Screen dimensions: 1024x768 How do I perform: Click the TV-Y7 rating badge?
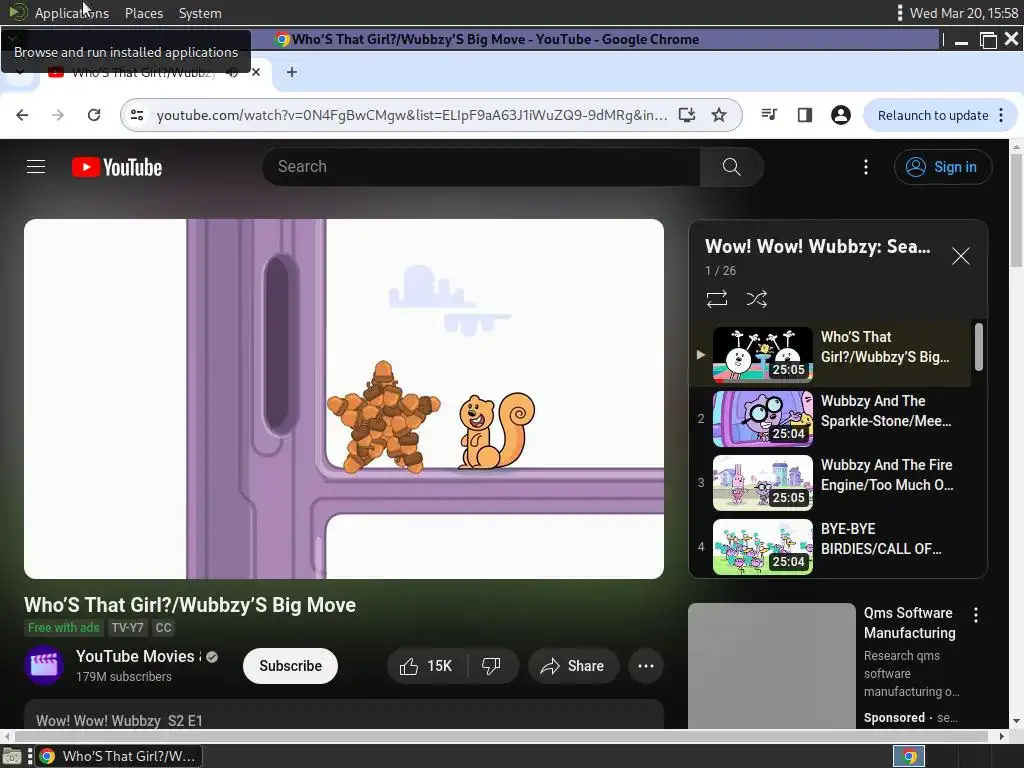pyautogui.click(x=127, y=628)
